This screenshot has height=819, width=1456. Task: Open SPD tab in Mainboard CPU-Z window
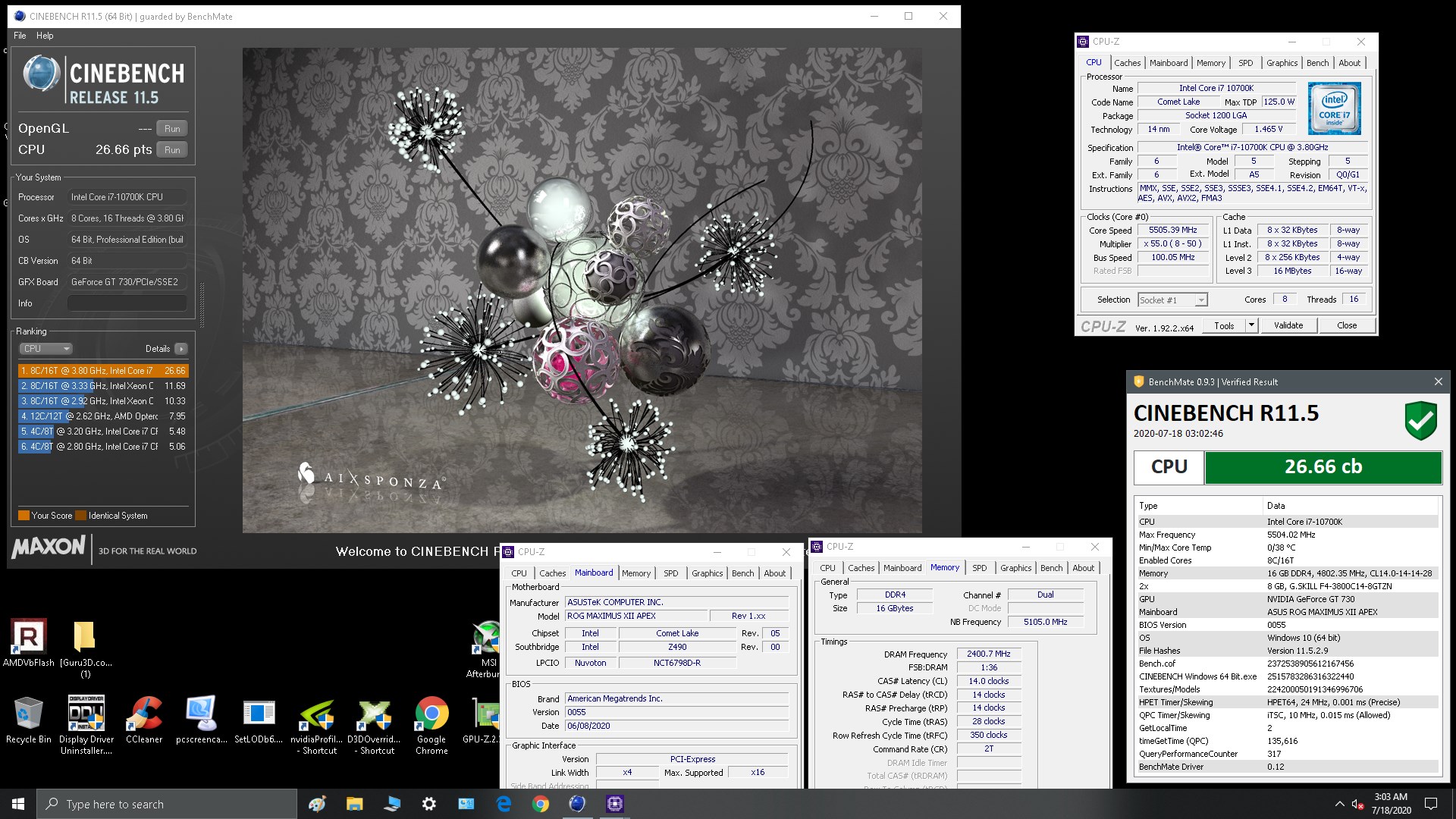point(671,573)
